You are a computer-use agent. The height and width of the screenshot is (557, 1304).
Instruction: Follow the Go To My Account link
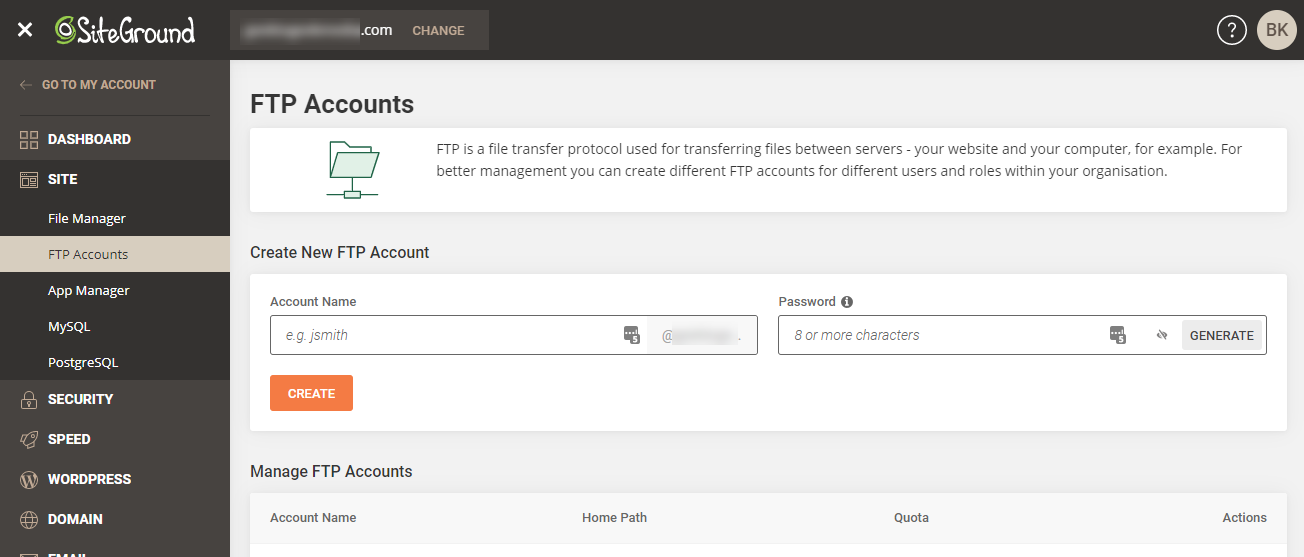tap(98, 85)
